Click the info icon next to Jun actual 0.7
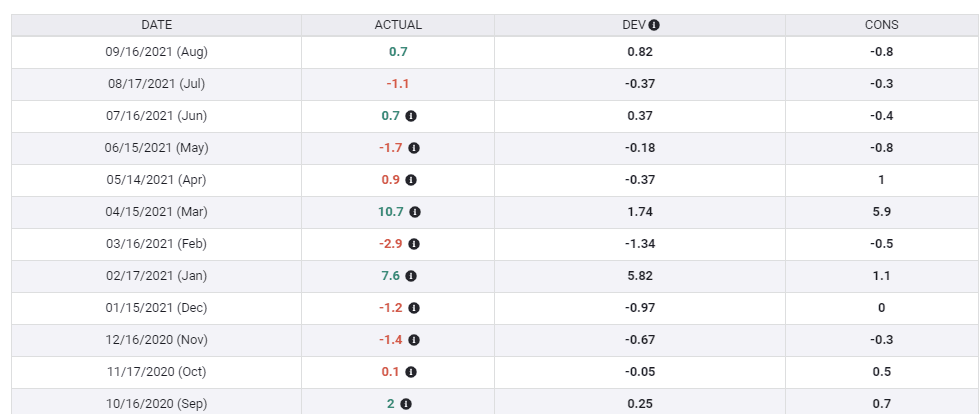 pyautogui.click(x=411, y=116)
